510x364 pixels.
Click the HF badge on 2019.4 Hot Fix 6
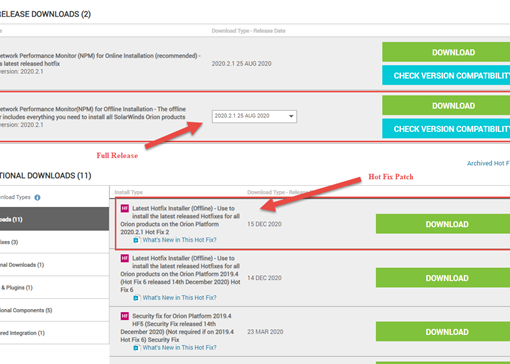(125, 258)
